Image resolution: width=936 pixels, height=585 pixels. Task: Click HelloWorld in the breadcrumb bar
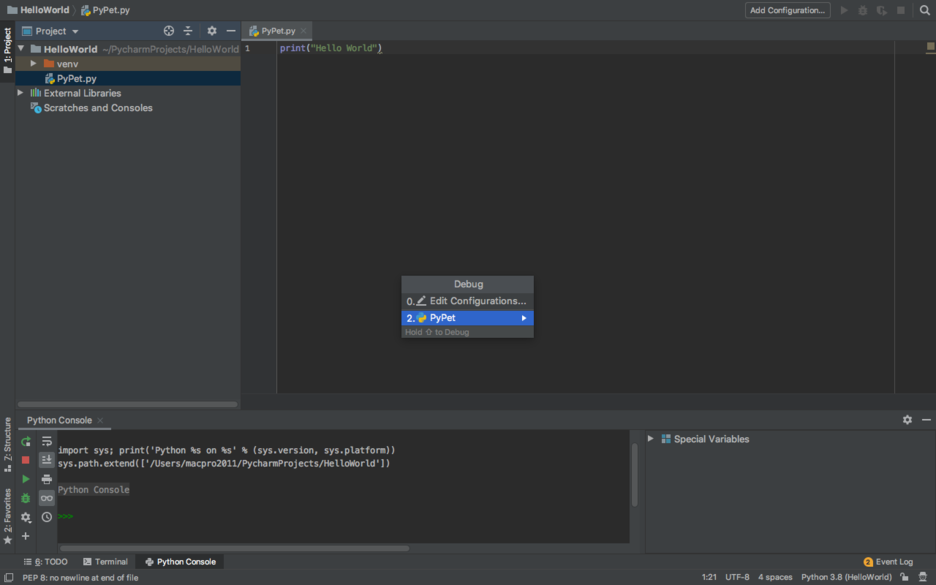[x=38, y=10]
